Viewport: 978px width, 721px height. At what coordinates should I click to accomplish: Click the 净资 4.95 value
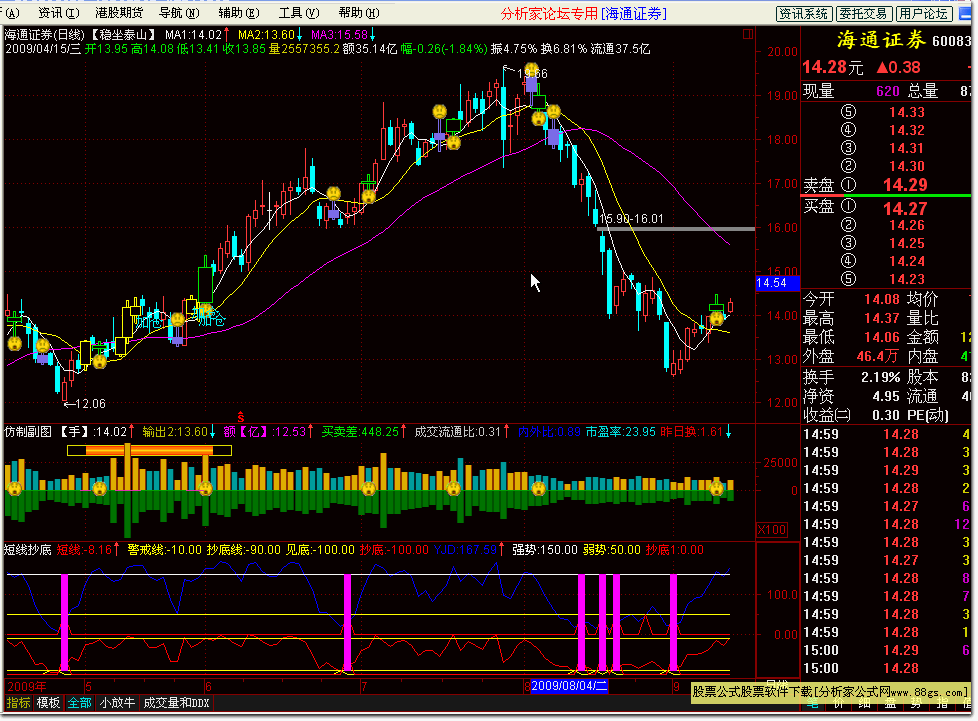click(885, 396)
